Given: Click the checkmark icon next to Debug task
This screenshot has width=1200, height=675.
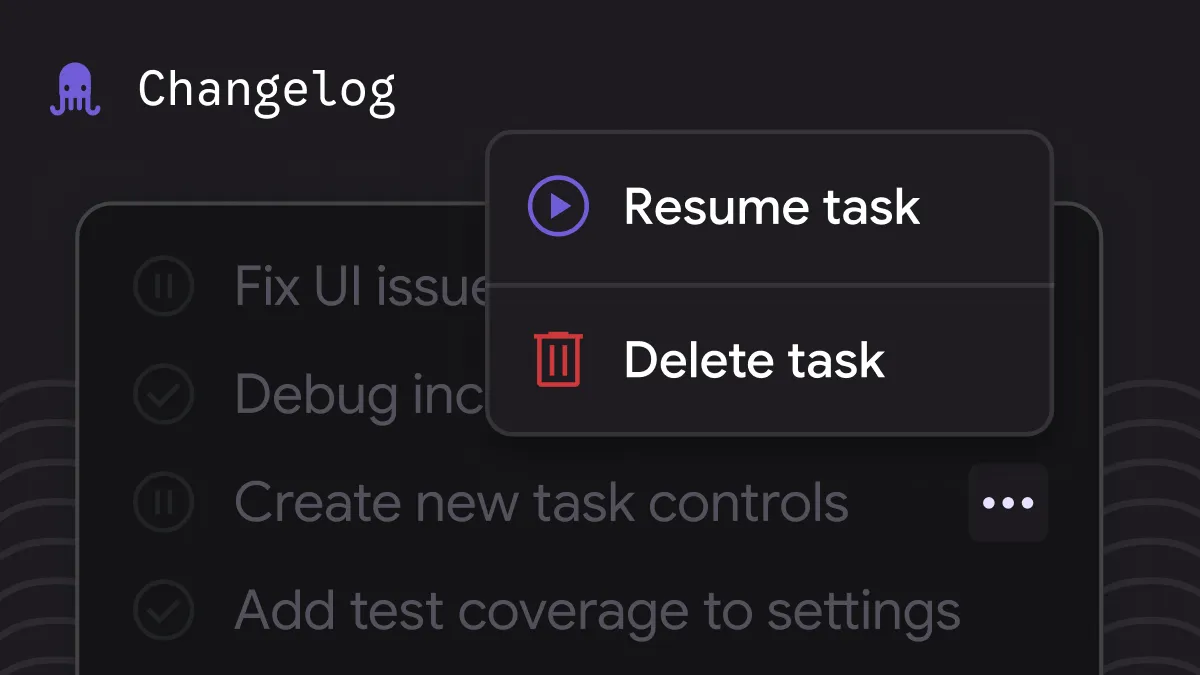Looking at the screenshot, I should tap(164, 395).
